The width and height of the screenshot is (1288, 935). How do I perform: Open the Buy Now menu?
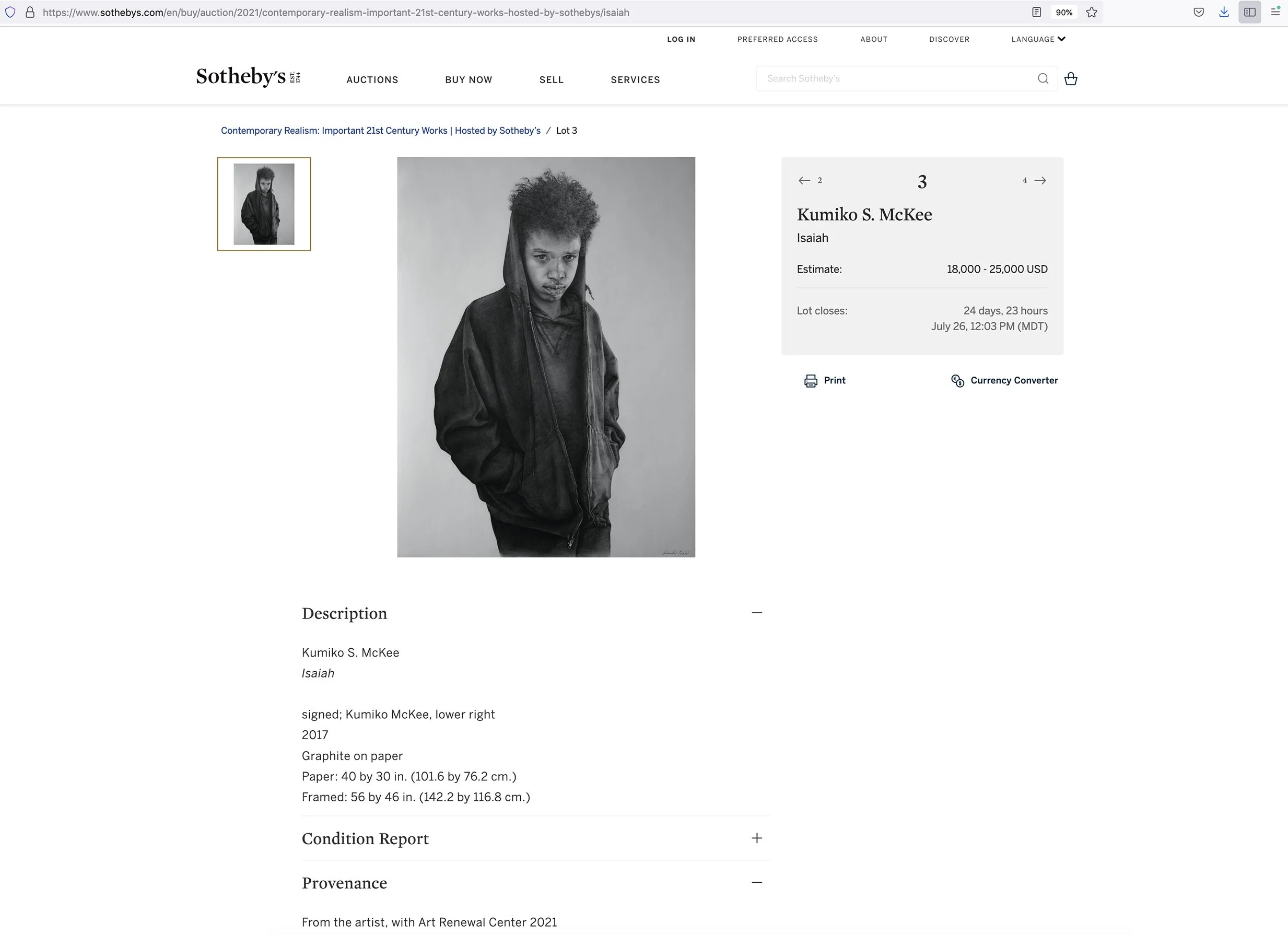tap(469, 79)
